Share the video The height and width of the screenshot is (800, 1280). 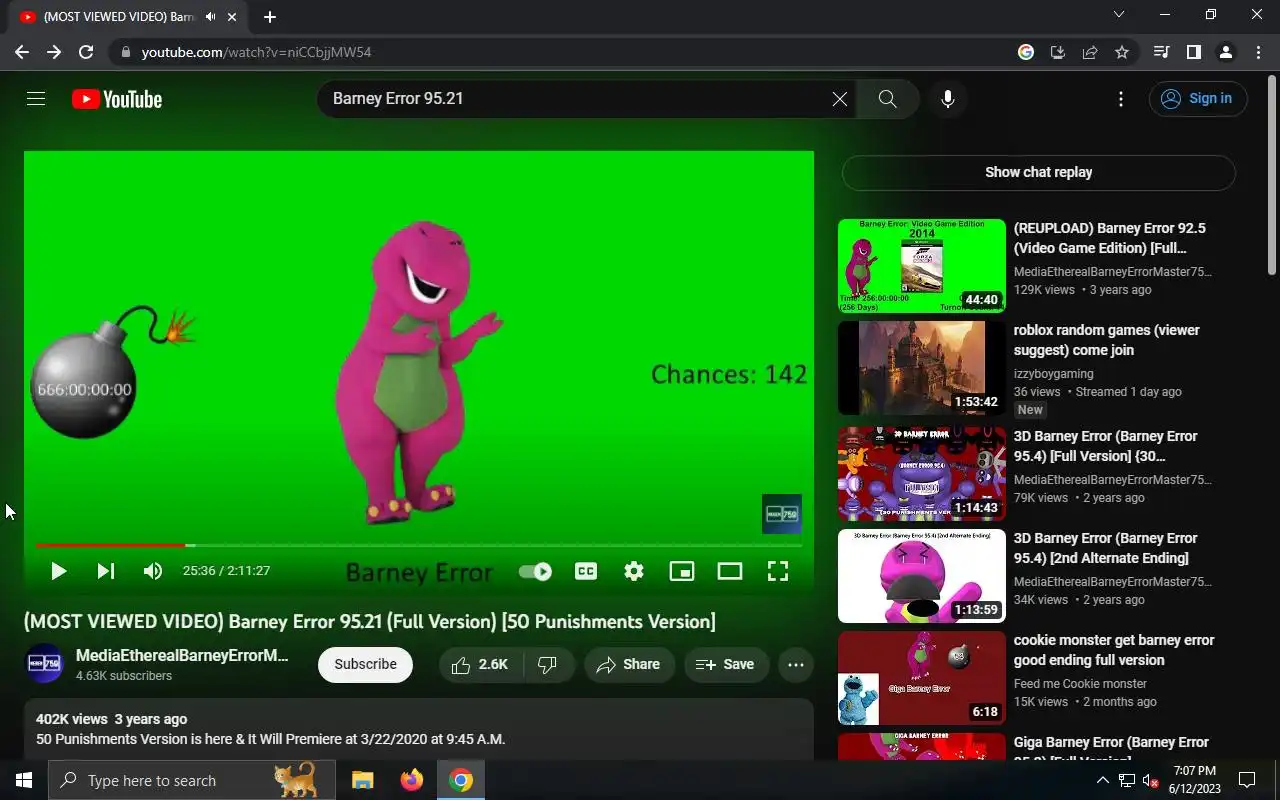(628, 664)
